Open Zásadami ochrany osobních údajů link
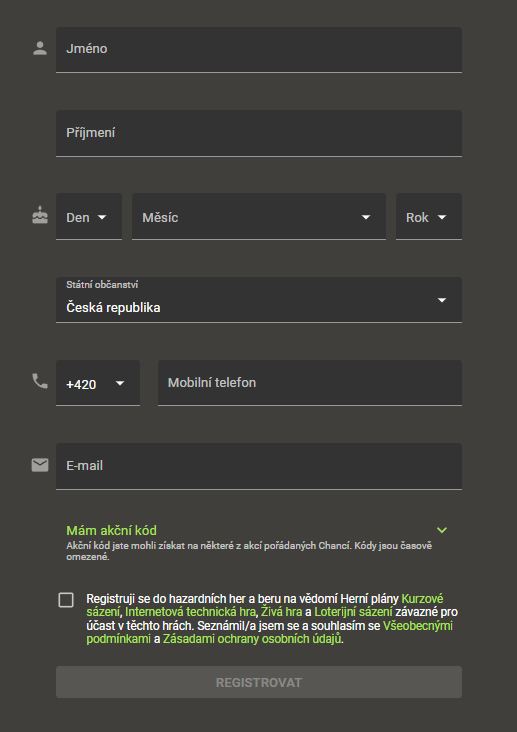 coord(252,639)
